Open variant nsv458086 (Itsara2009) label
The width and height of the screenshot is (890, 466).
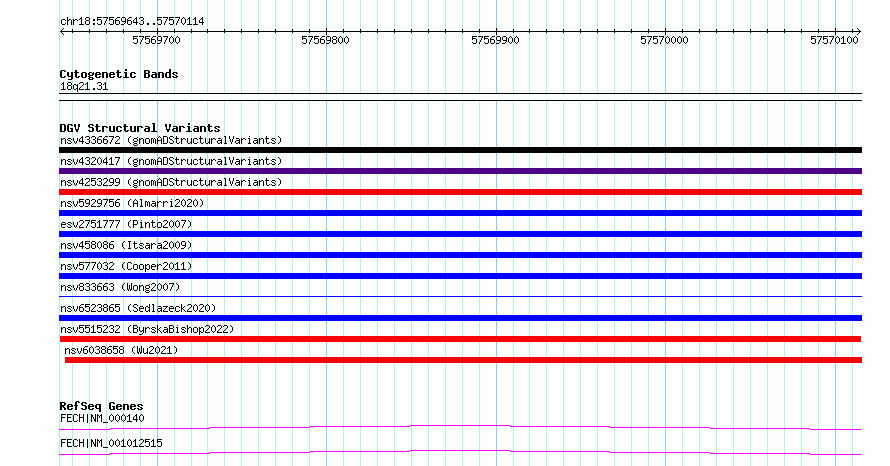click(126, 245)
